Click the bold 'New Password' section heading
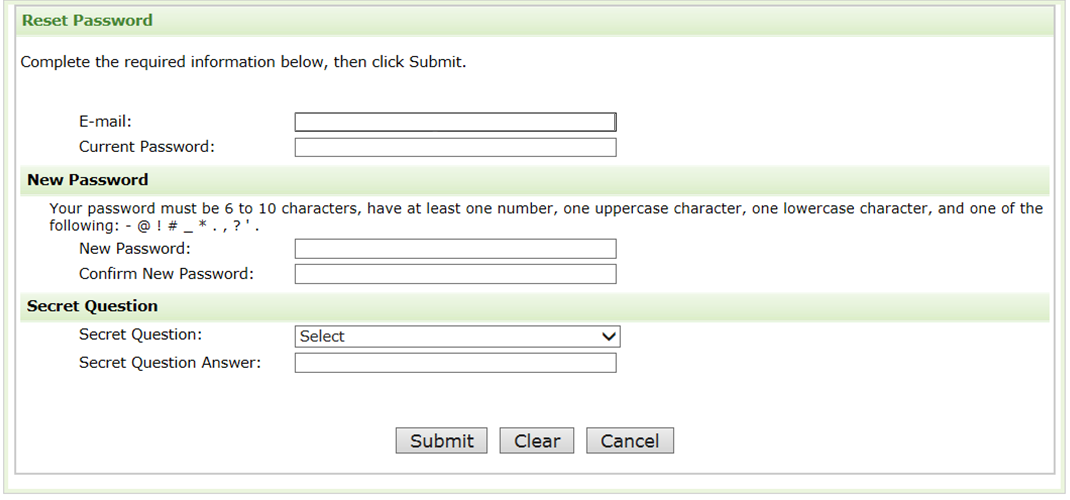1070x500 pixels. (88, 180)
